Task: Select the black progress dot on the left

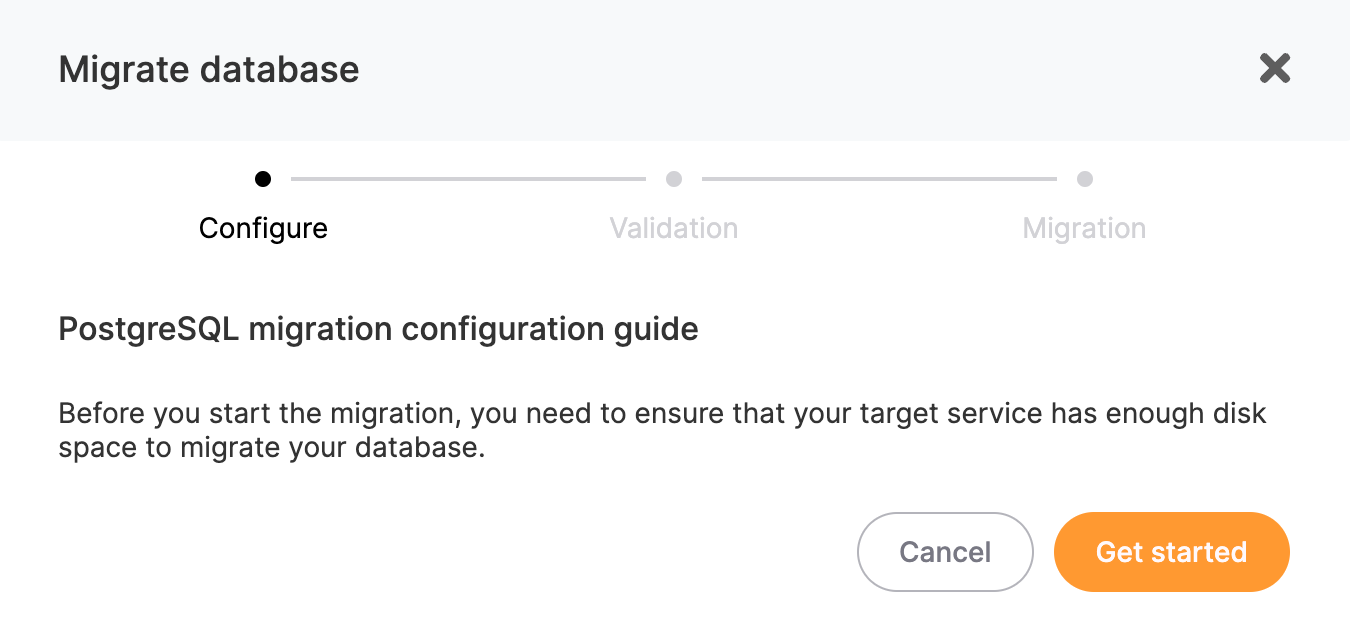Action: (x=263, y=179)
